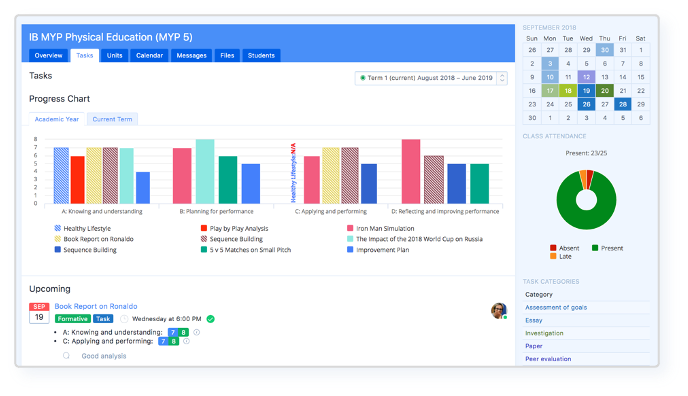
Task: Click the info icon after Knowing and understanding score
Action: pos(197,332)
